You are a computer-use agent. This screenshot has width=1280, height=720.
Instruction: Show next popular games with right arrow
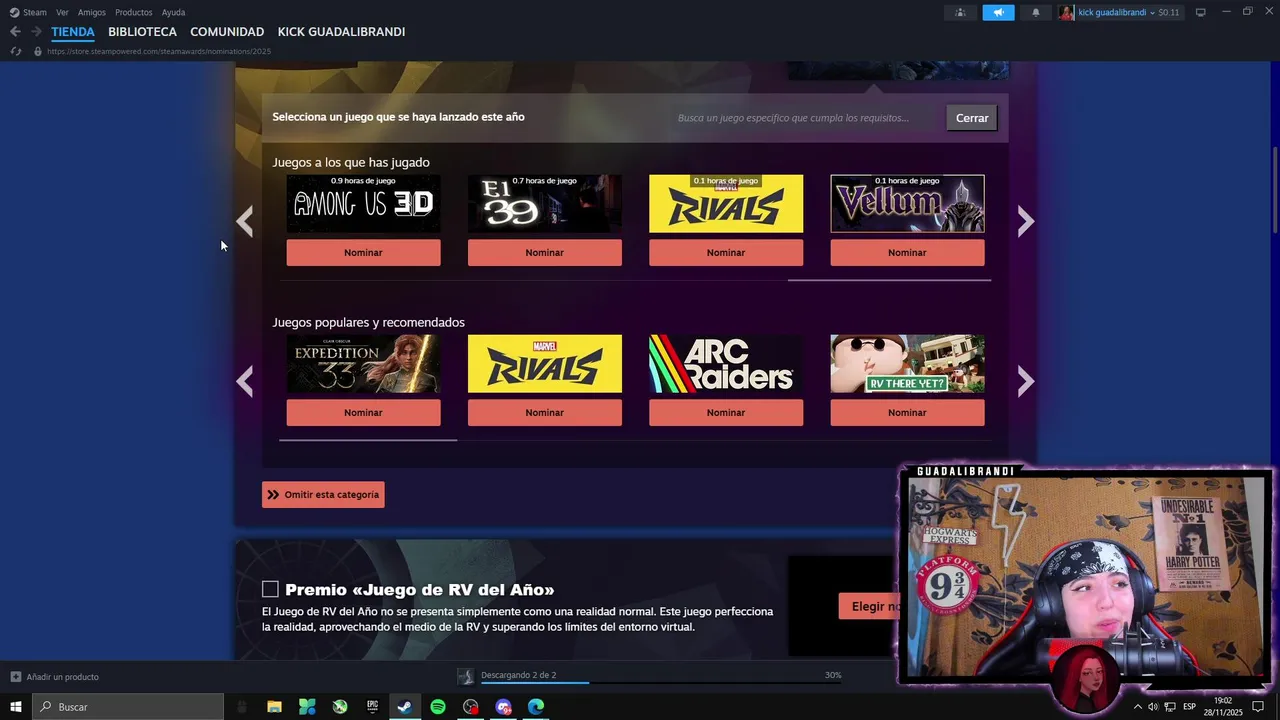(x=1025, y=381)
